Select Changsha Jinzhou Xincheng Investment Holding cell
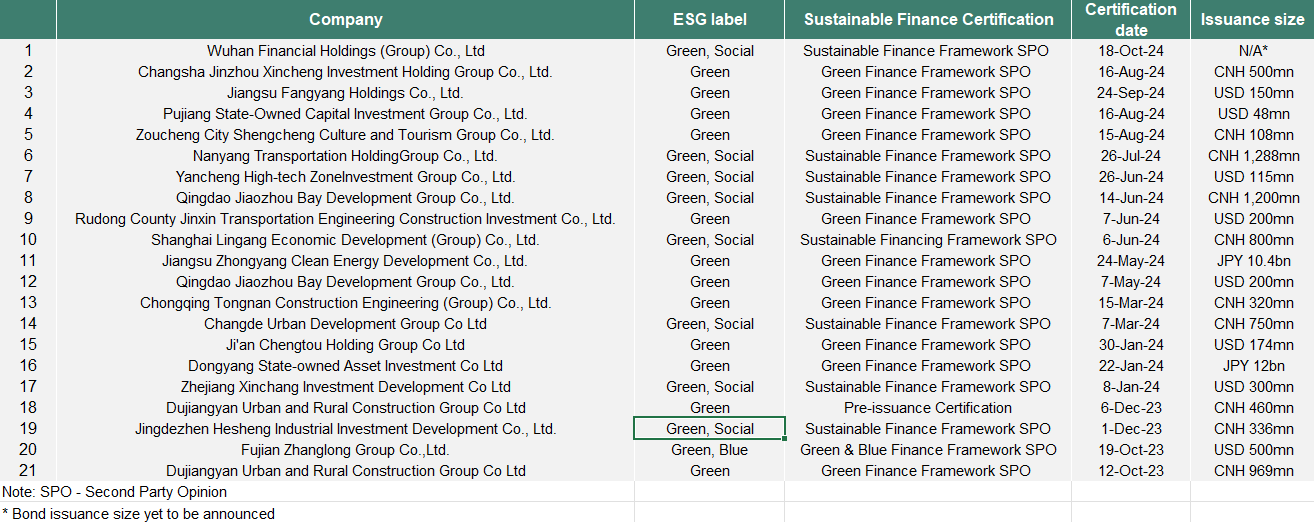 tap(345, 72)
